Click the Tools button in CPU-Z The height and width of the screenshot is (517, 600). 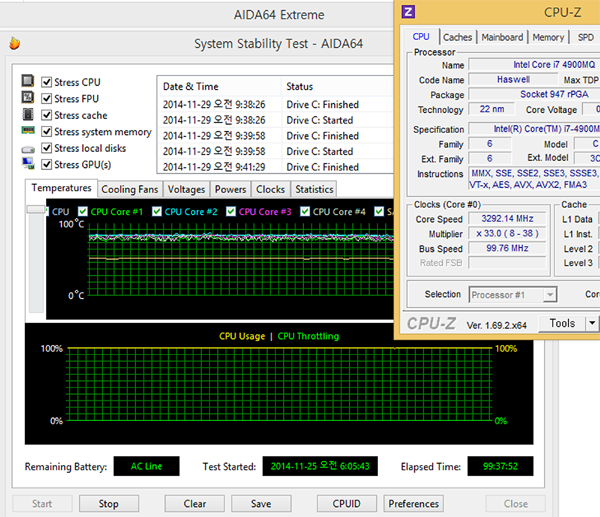coord(562,323)
